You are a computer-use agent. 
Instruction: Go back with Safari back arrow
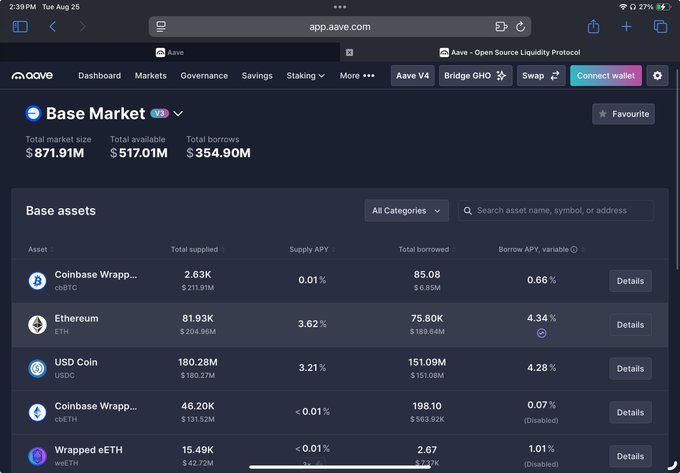click(x=52, y=27)
